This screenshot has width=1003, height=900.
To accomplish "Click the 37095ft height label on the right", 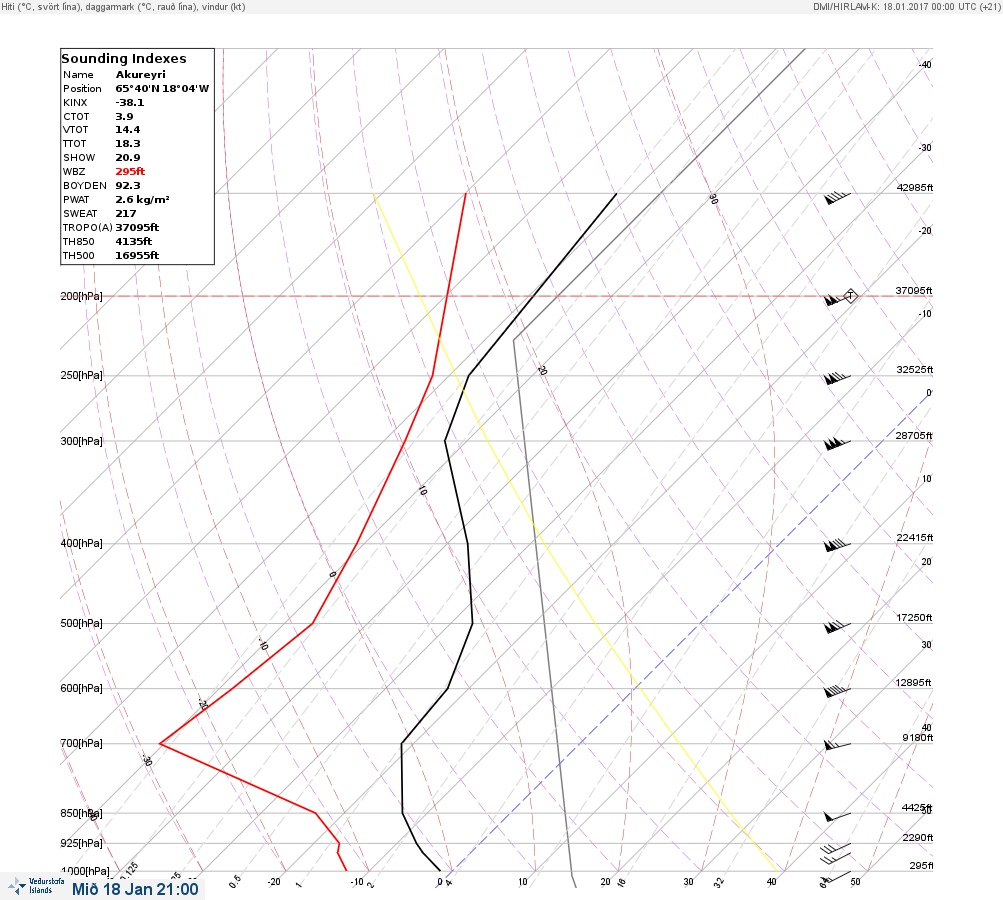I will pyautogui.click(x=914, y=290).
